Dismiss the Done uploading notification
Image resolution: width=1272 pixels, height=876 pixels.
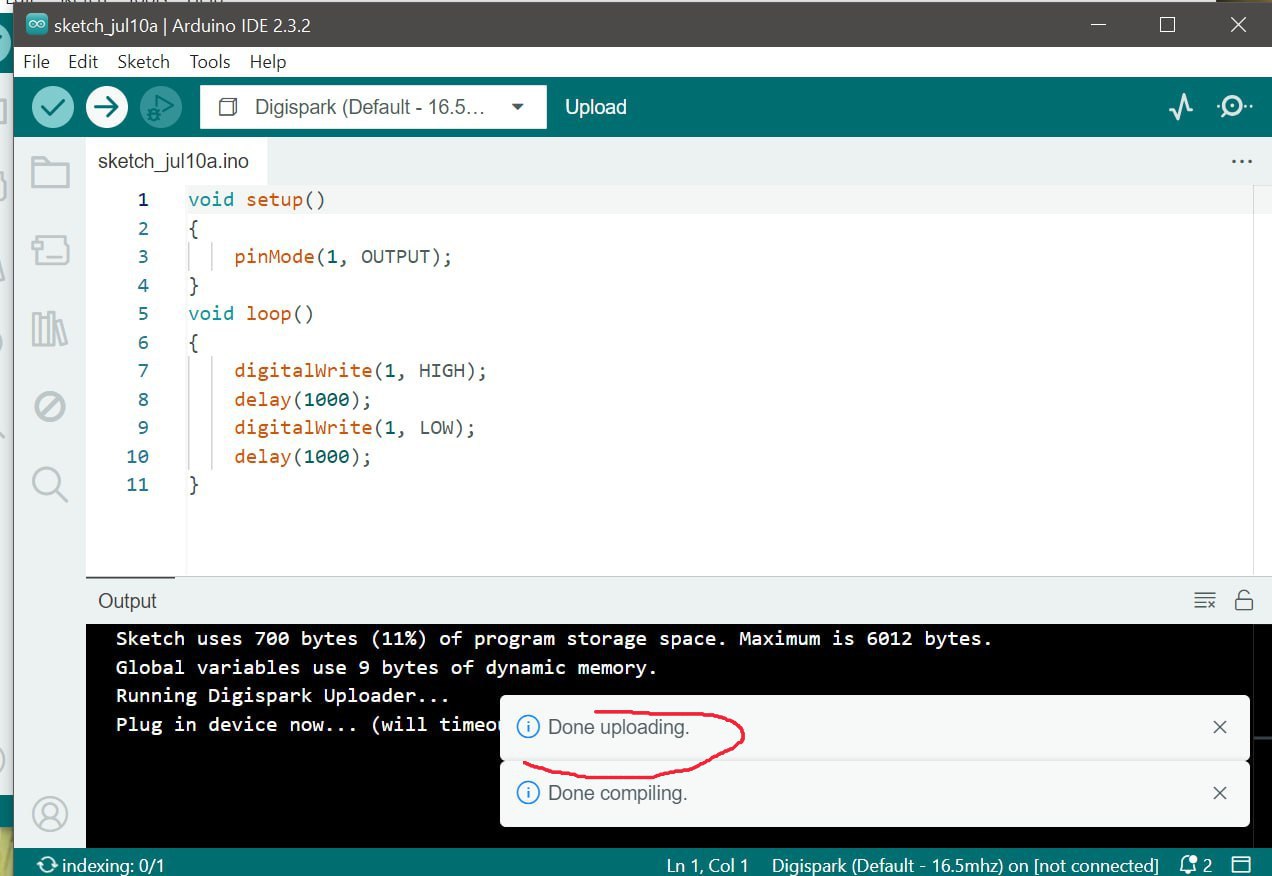tap(1219, 727)
